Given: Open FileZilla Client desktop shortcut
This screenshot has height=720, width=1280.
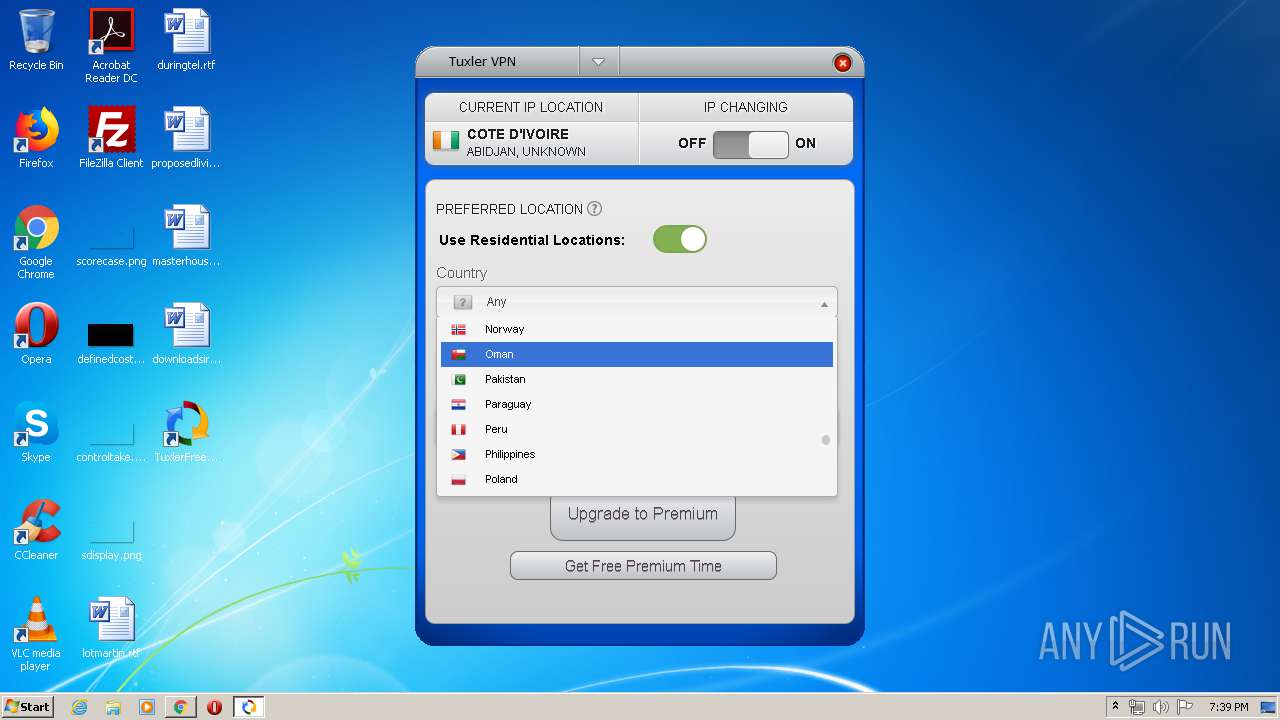Looking at the screenshot, I should point(111,138).
